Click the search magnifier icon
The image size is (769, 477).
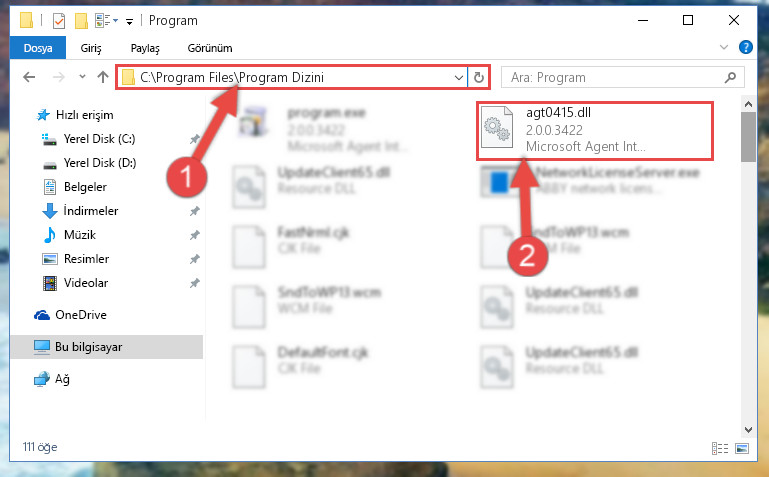click(x=730, y=77)
